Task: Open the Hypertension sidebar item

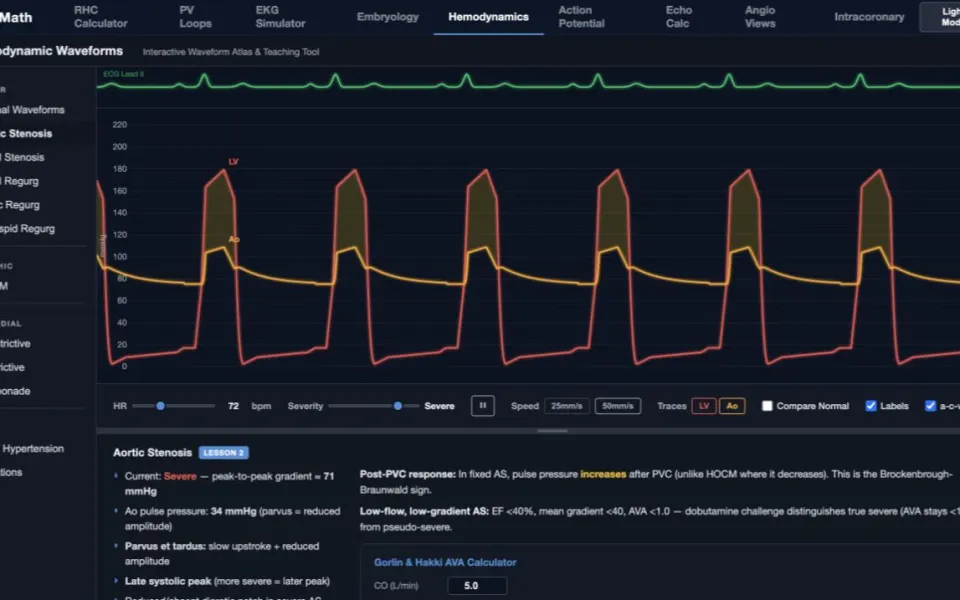Action: coord(32,449)
